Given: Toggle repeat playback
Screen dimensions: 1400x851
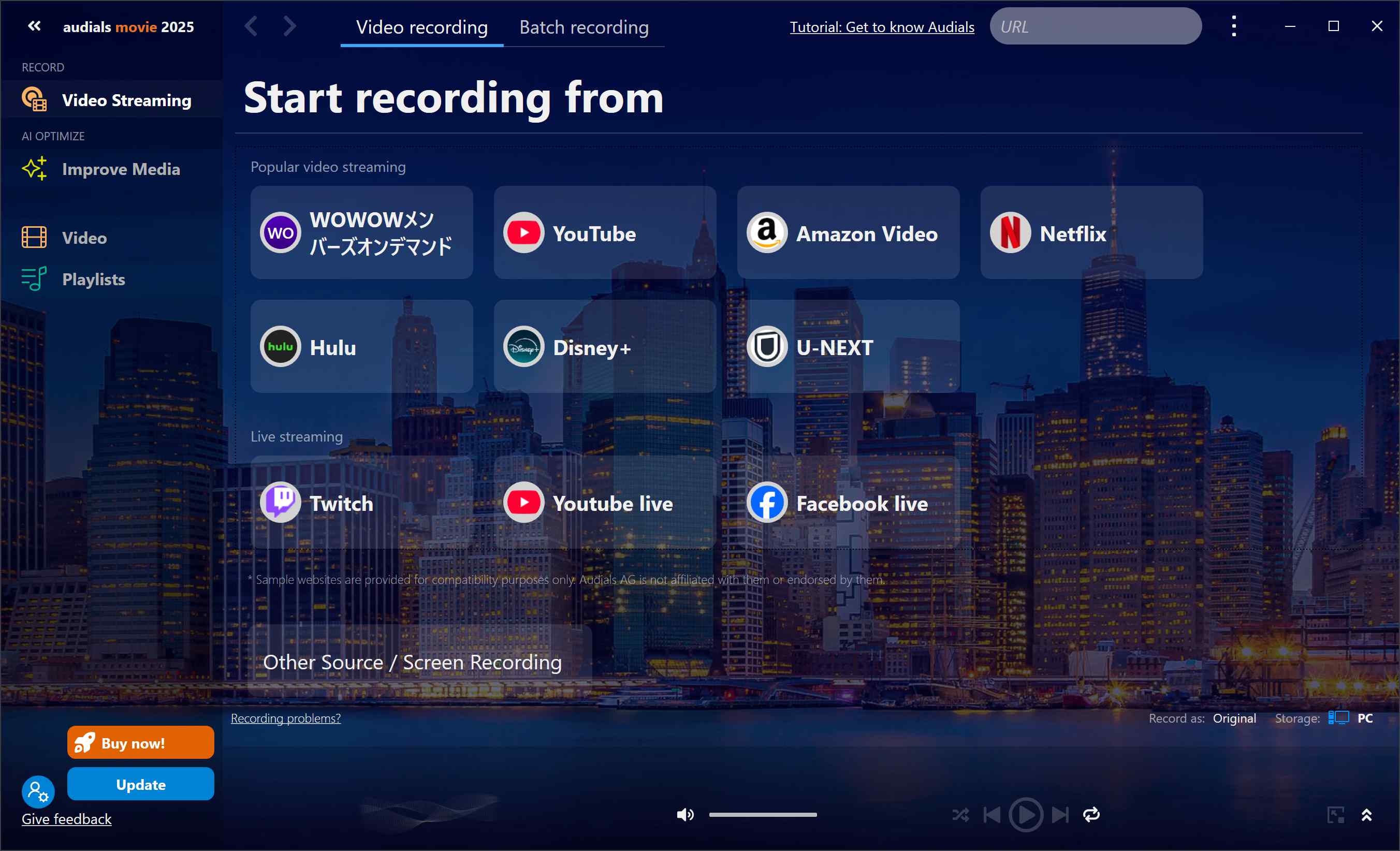Looking at the screenshot, I should 1091,815.
